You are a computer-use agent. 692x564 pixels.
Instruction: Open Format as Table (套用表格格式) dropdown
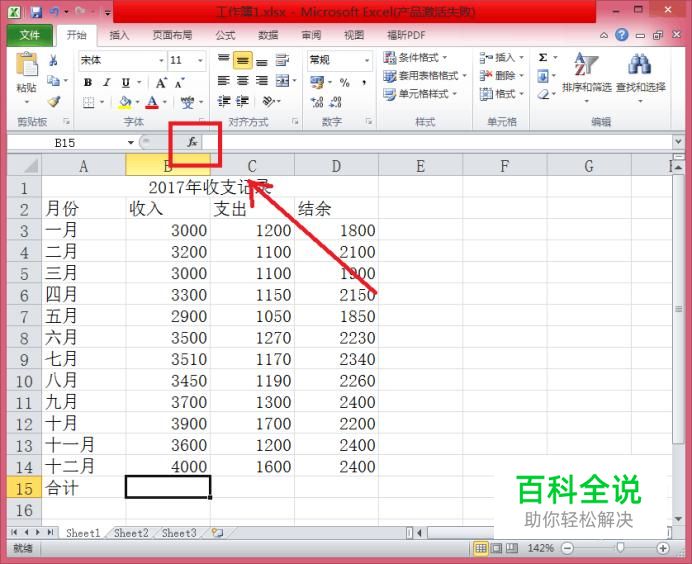tap(425, 76)
